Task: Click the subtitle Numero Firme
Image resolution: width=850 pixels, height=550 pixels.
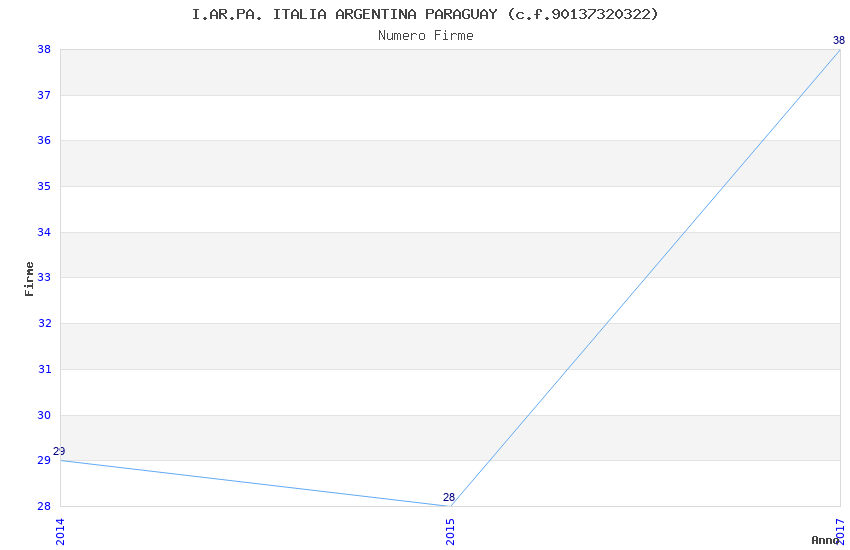Action: coord(426,36)
